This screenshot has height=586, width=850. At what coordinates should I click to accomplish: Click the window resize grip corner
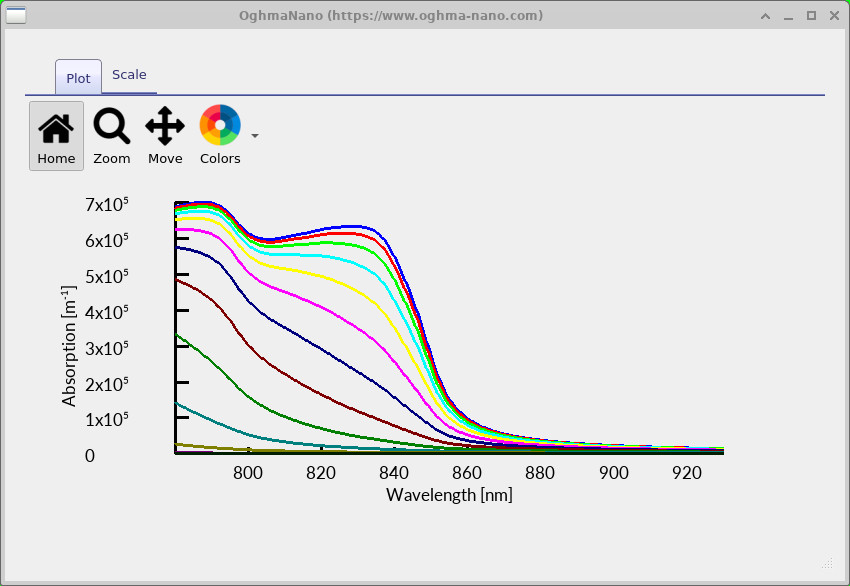[x=827, y=563]
